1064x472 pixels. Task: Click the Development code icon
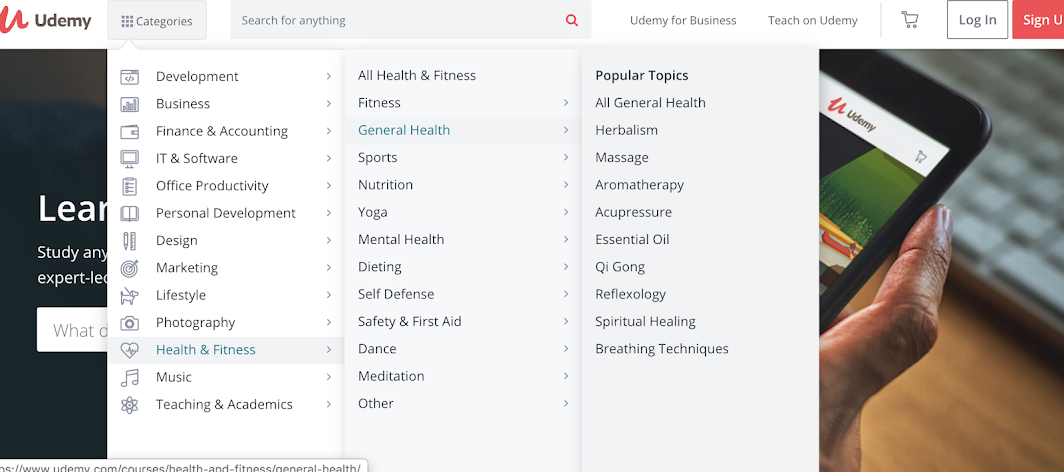130,77
